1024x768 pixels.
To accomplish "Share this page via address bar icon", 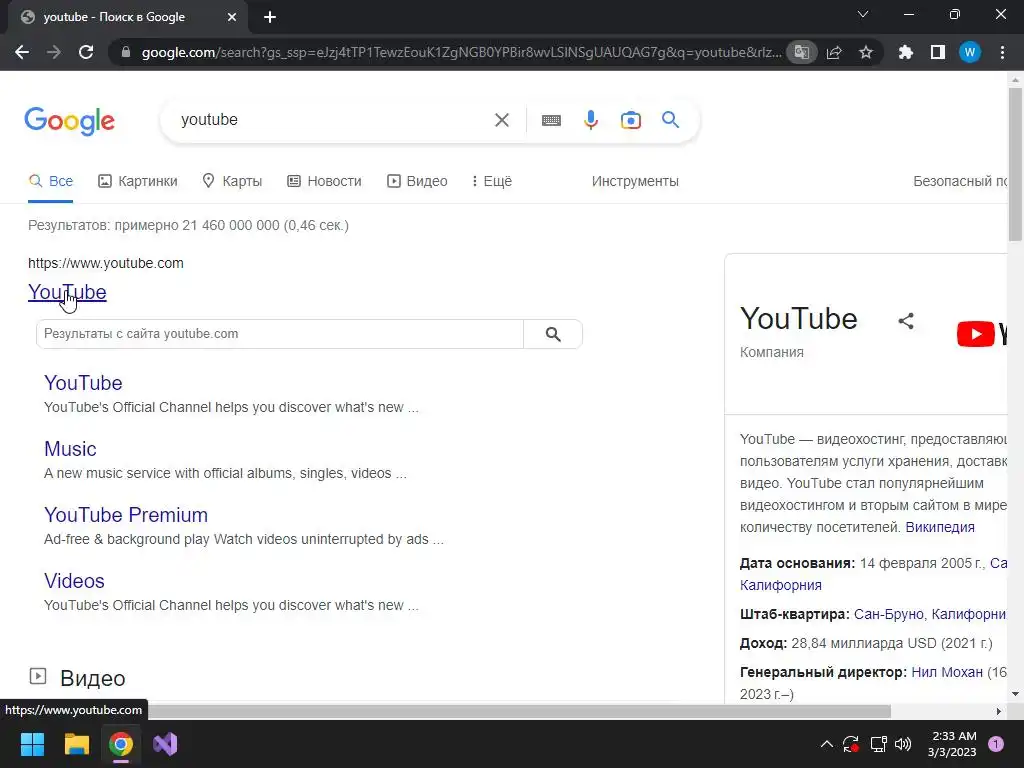I will (x=834, y=52).
